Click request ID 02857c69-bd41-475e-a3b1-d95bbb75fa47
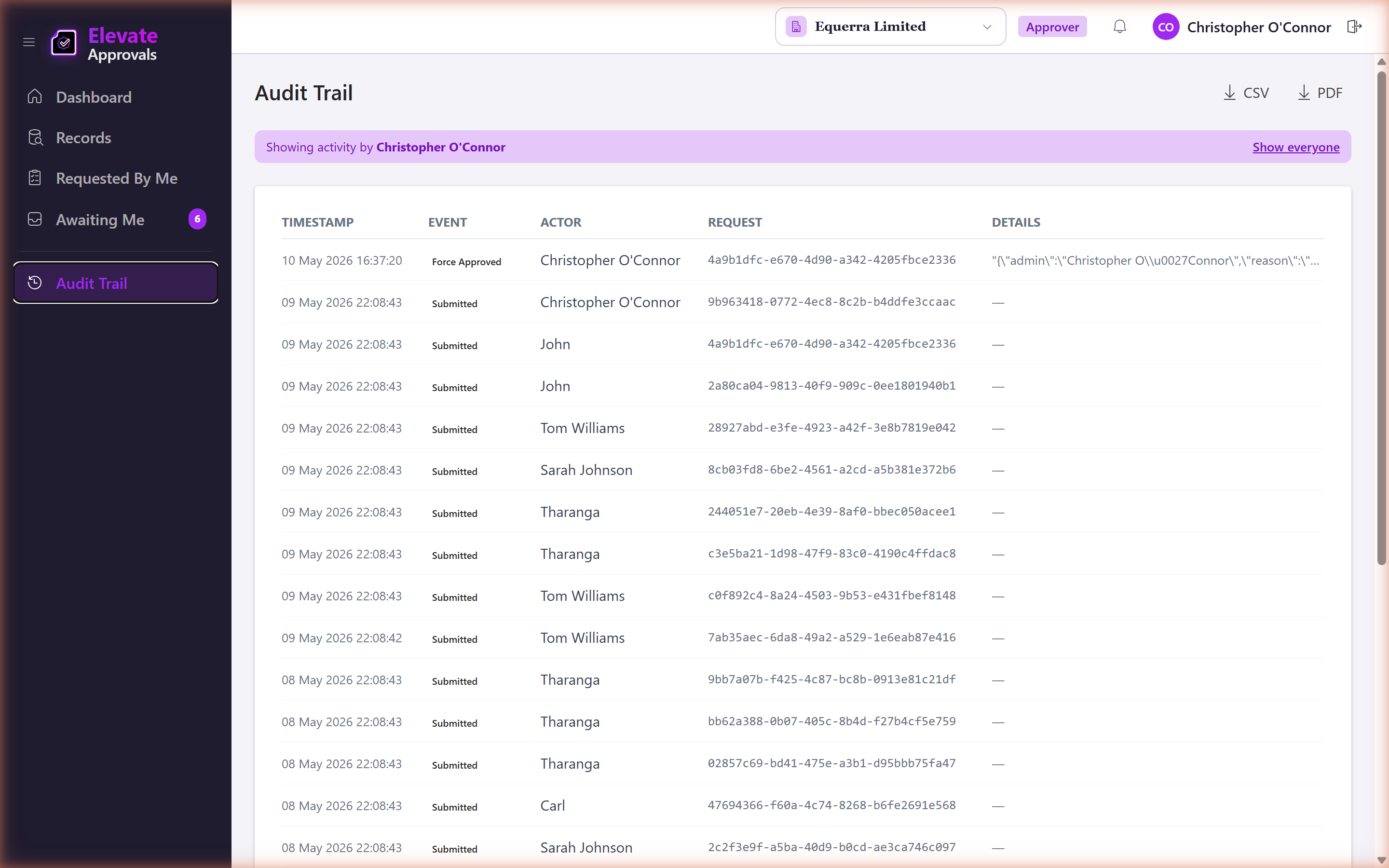Screen dimensions: 1389x868 [x=831, y=763]
